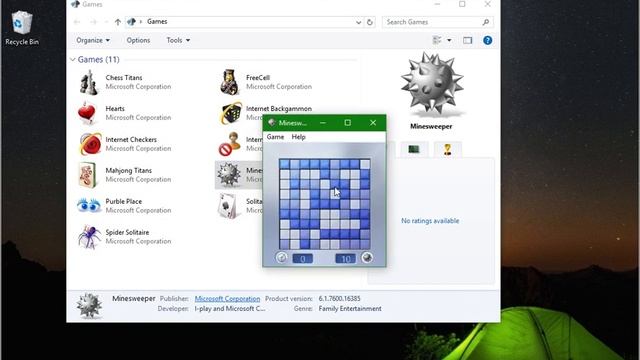Open the view options dropdown arrow
The width and height of the screenshot is (640, 360).
coord(449,40)
